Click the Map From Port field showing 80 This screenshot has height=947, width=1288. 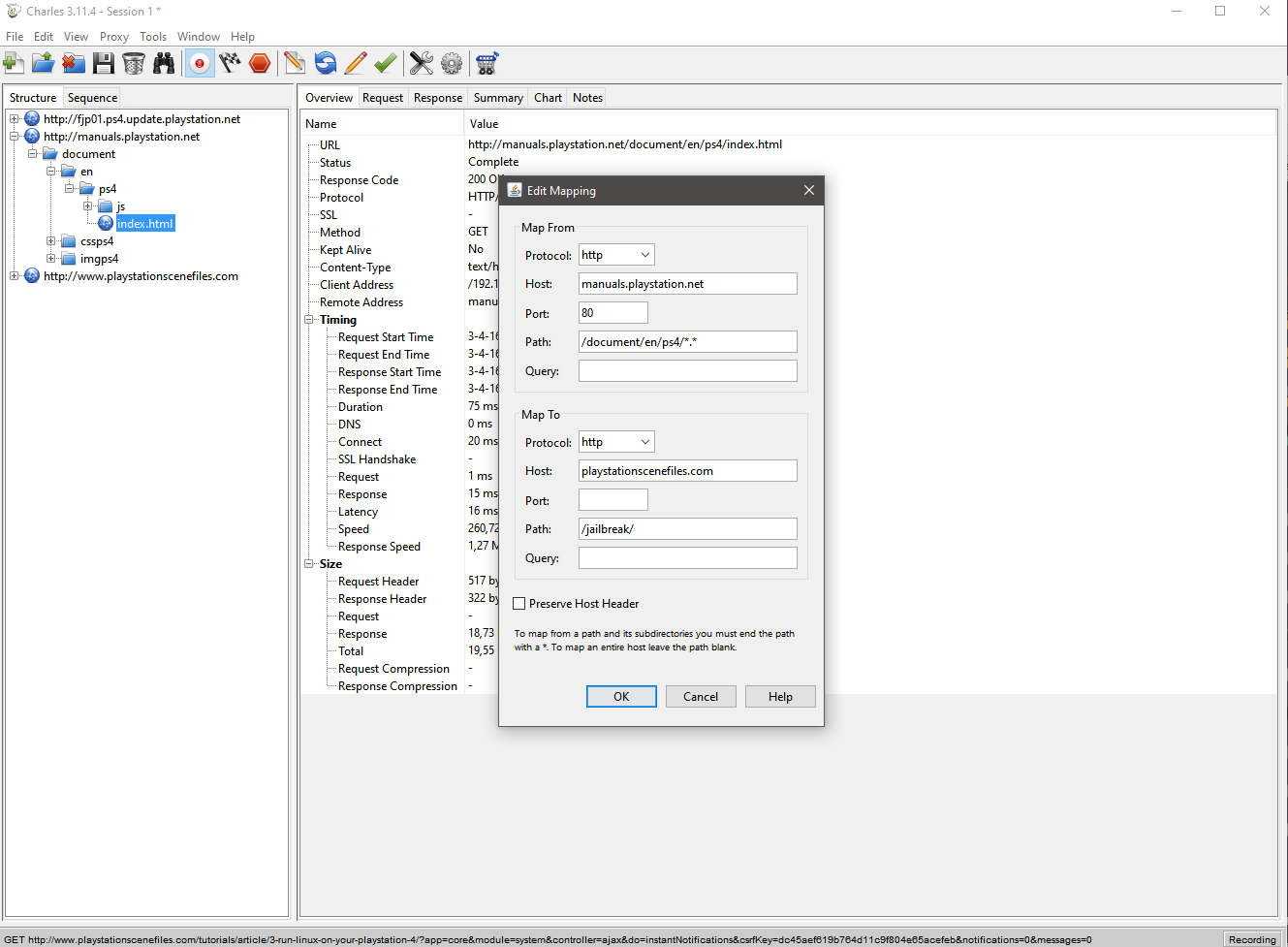(x=613, y=313)
